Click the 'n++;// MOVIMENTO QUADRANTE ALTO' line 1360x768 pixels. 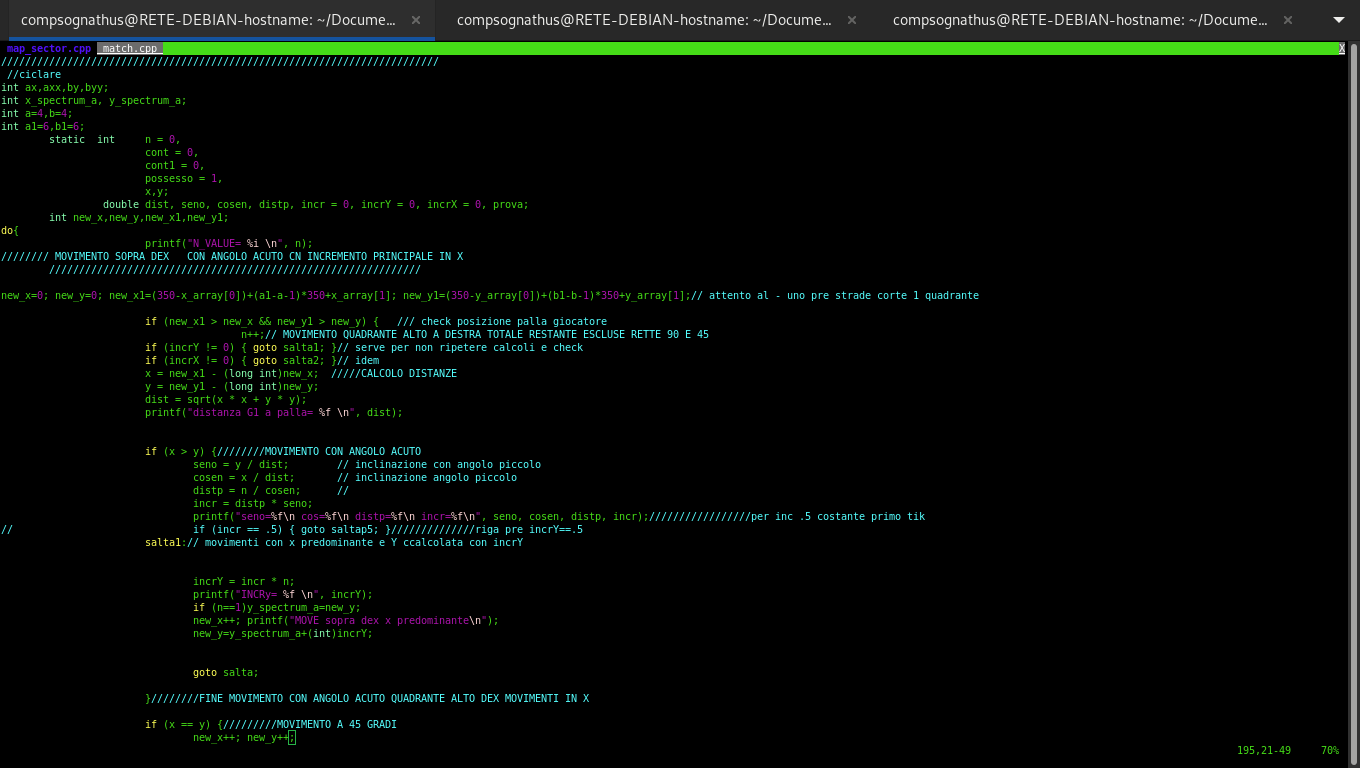tap(475, 334)
